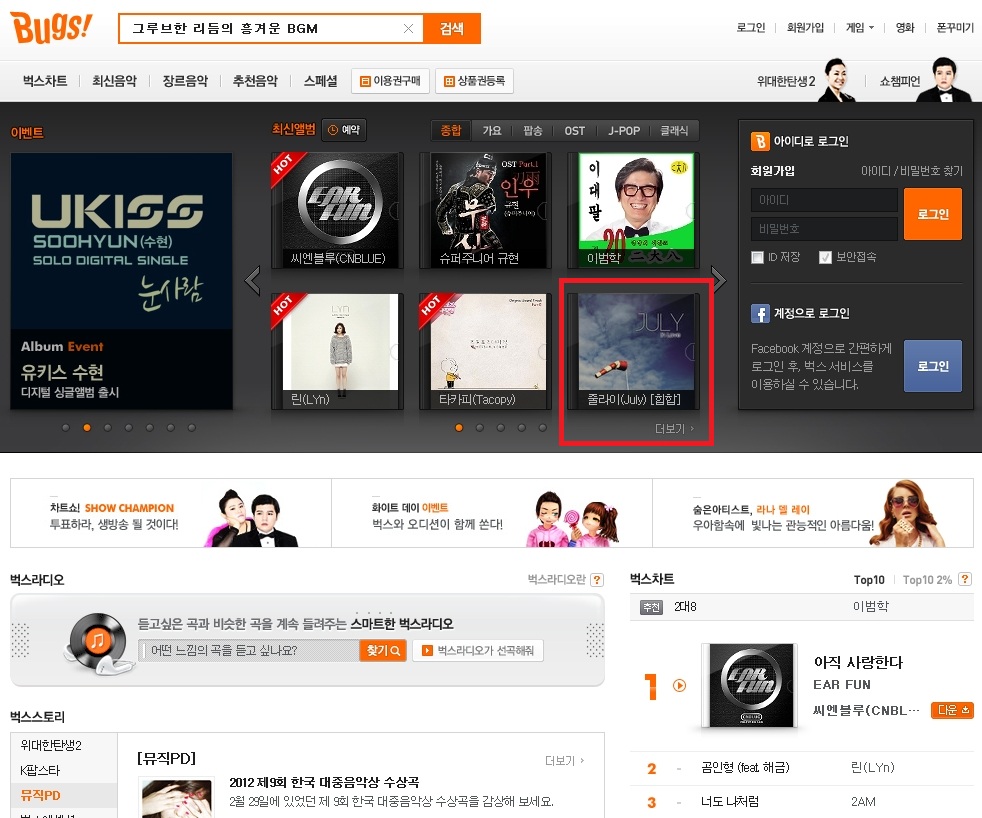This screenshot has width=982, height=818.
Task: Open the 라나 델 레이 banner
Action: [813, 513]
